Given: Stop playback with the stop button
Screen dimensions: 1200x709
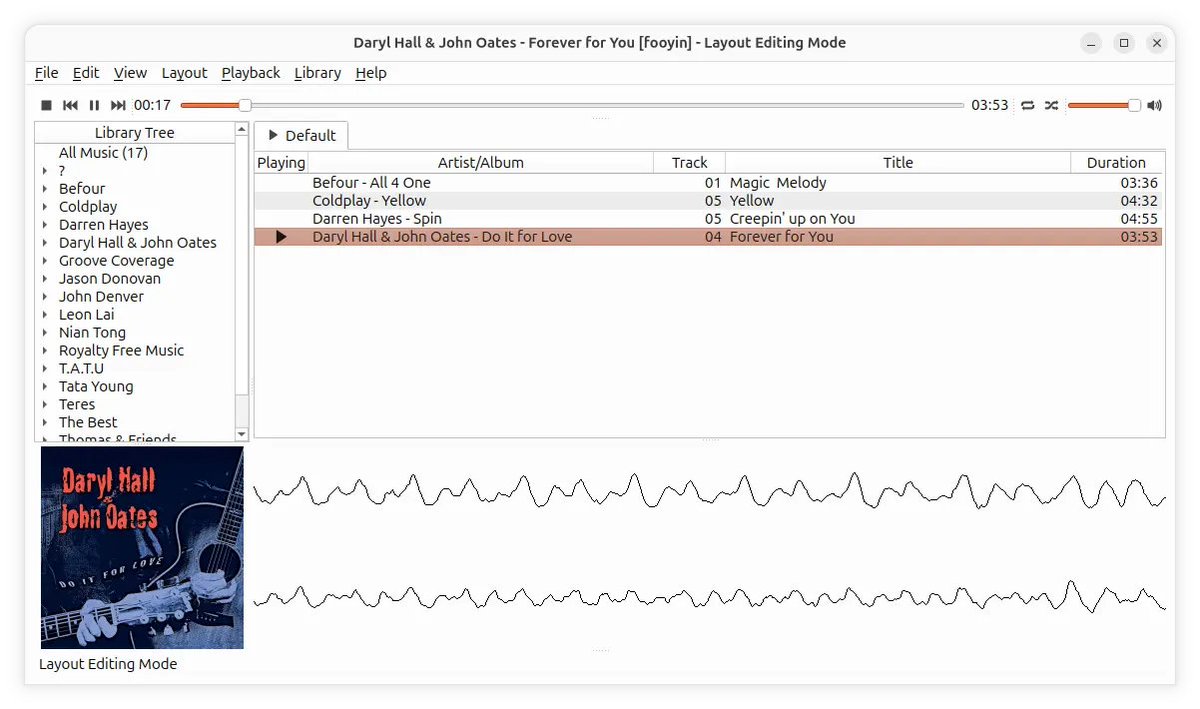Looking at the screenshot, I should pos(46,105).
